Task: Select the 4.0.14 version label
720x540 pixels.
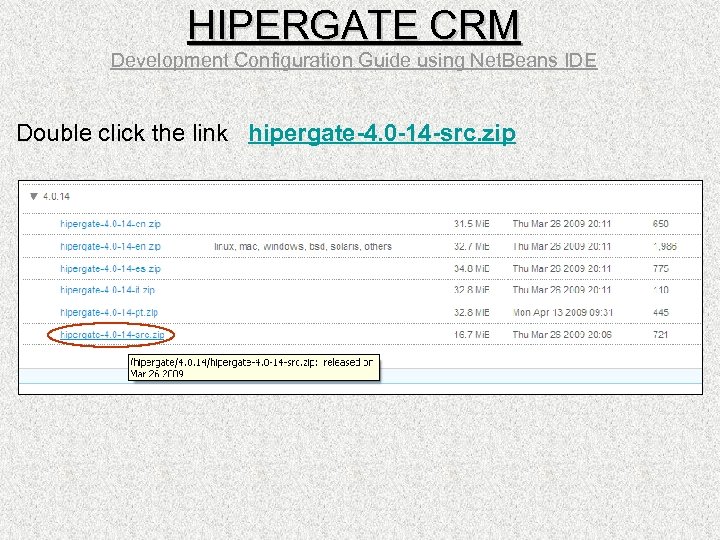Action: coord(56,197)
